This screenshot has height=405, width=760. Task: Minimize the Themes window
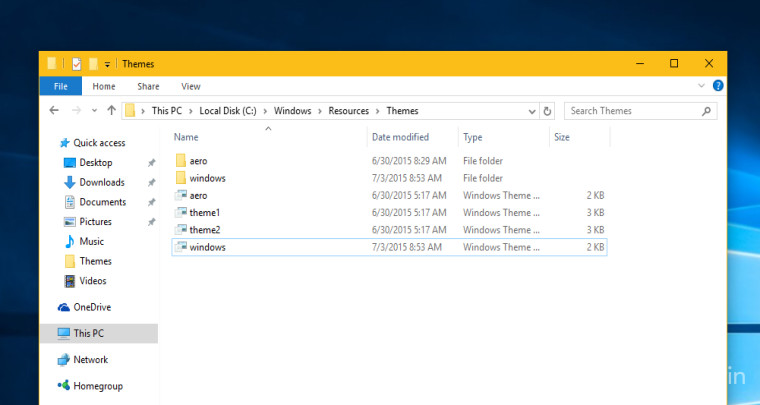coord(640,63)
